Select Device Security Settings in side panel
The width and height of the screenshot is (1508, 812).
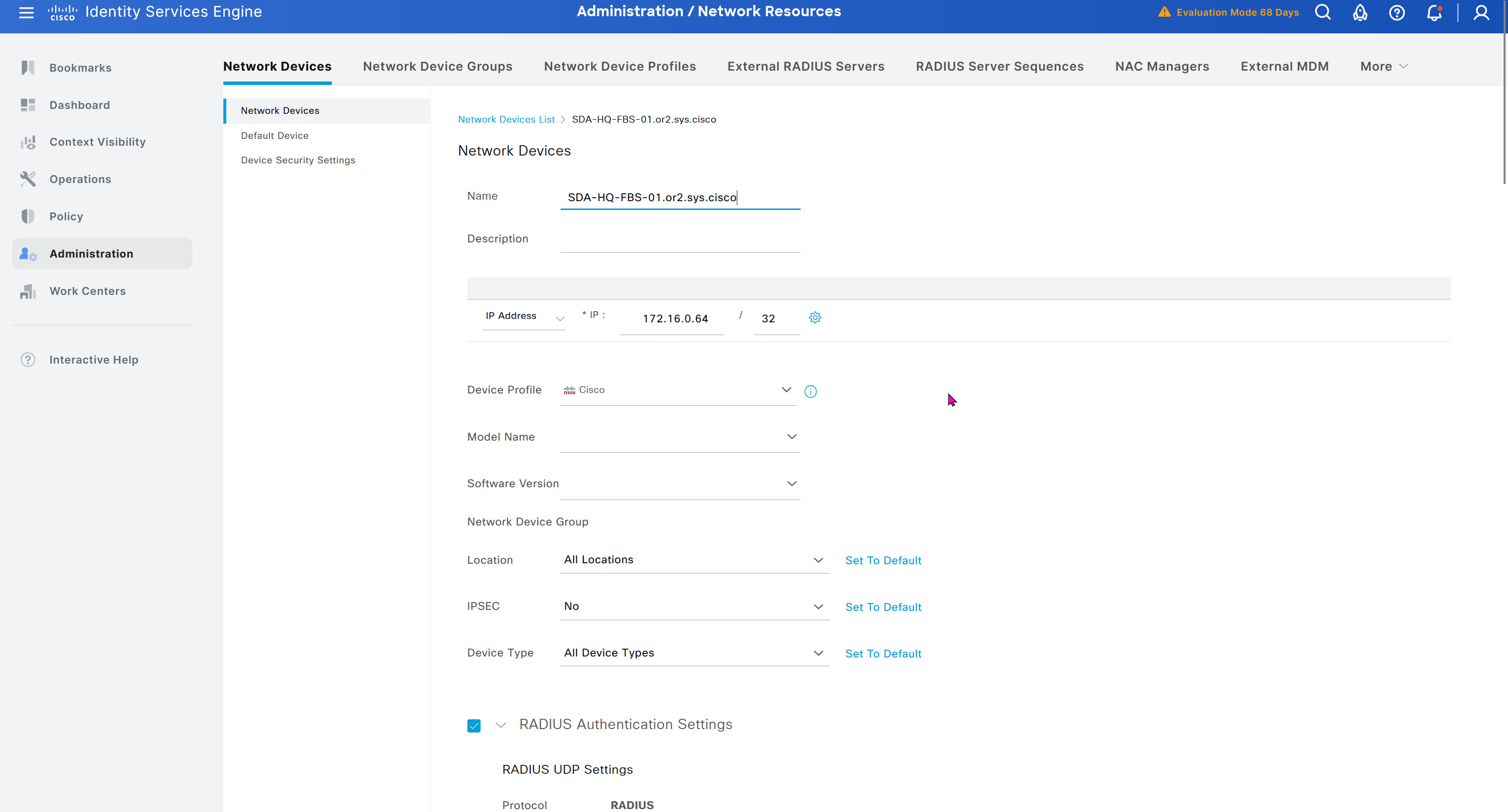pyautogui.click(x=297, y=160)
